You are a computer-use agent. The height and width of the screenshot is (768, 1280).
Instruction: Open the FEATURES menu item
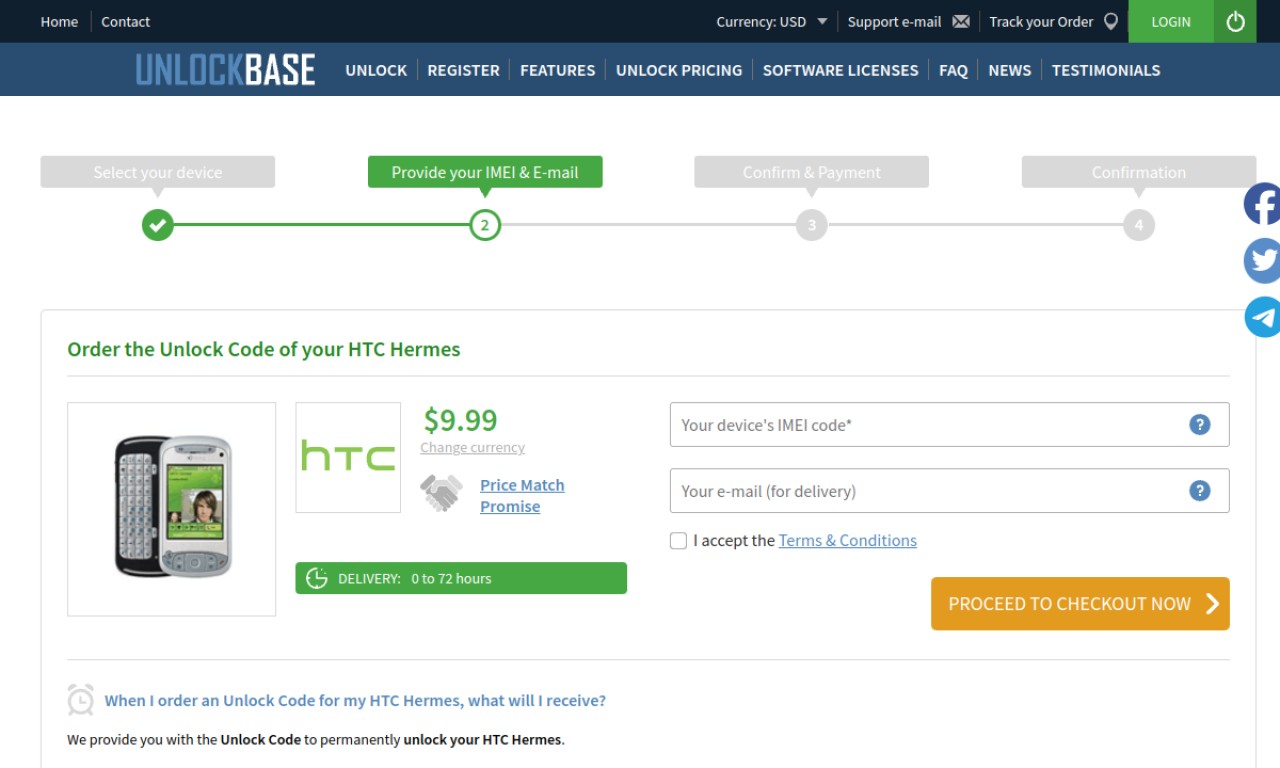pyautogui.click(x=557, y=70)
